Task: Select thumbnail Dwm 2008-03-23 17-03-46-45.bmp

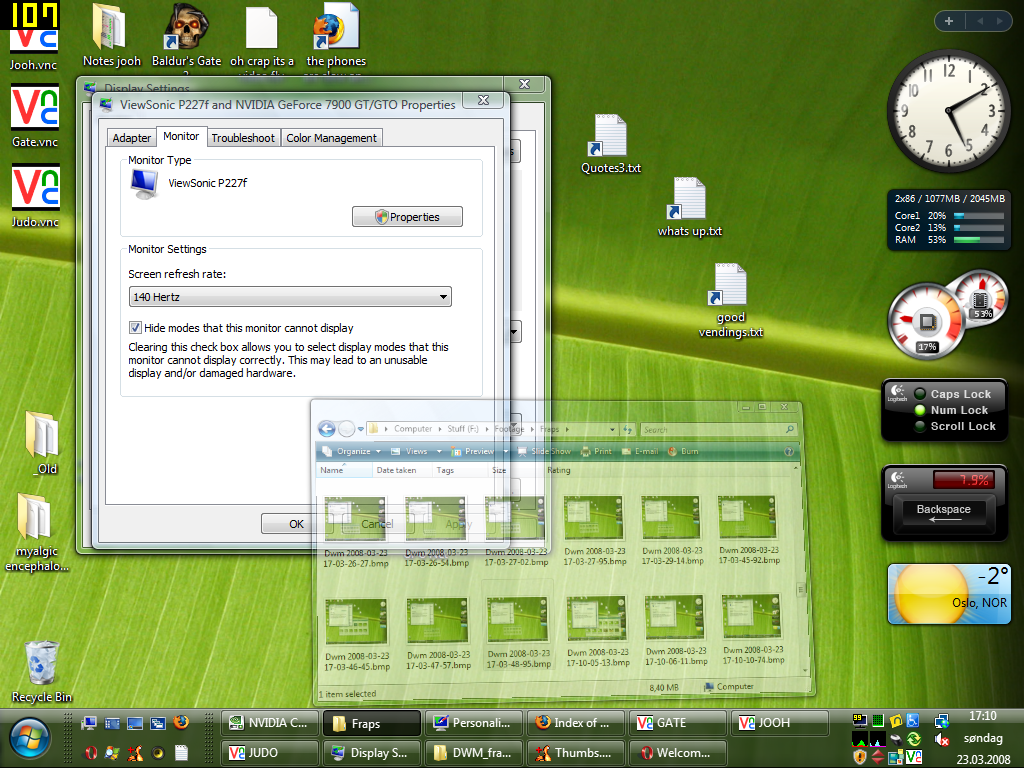Action: point(357,635)
